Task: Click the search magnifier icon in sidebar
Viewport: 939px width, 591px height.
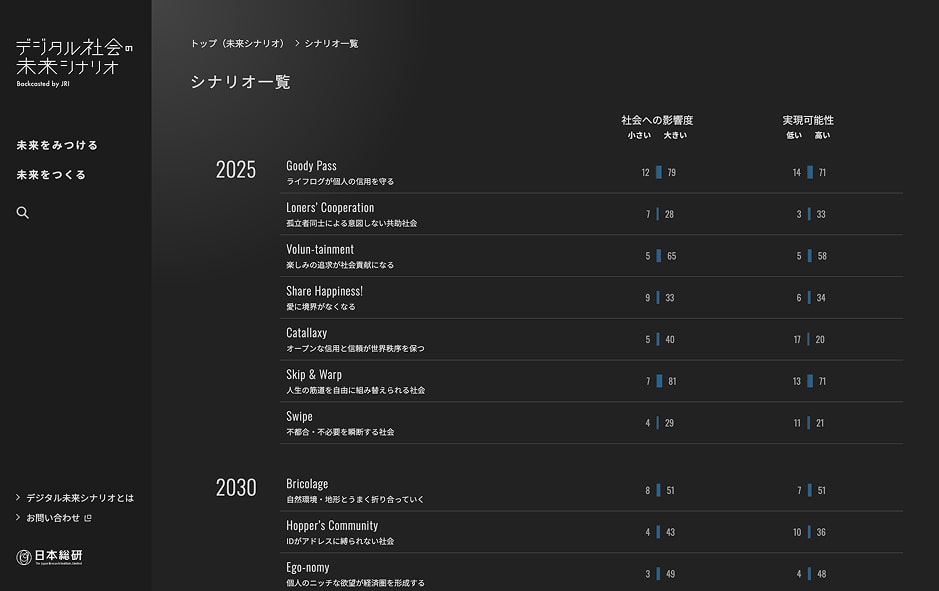Action: pos(23,213)
